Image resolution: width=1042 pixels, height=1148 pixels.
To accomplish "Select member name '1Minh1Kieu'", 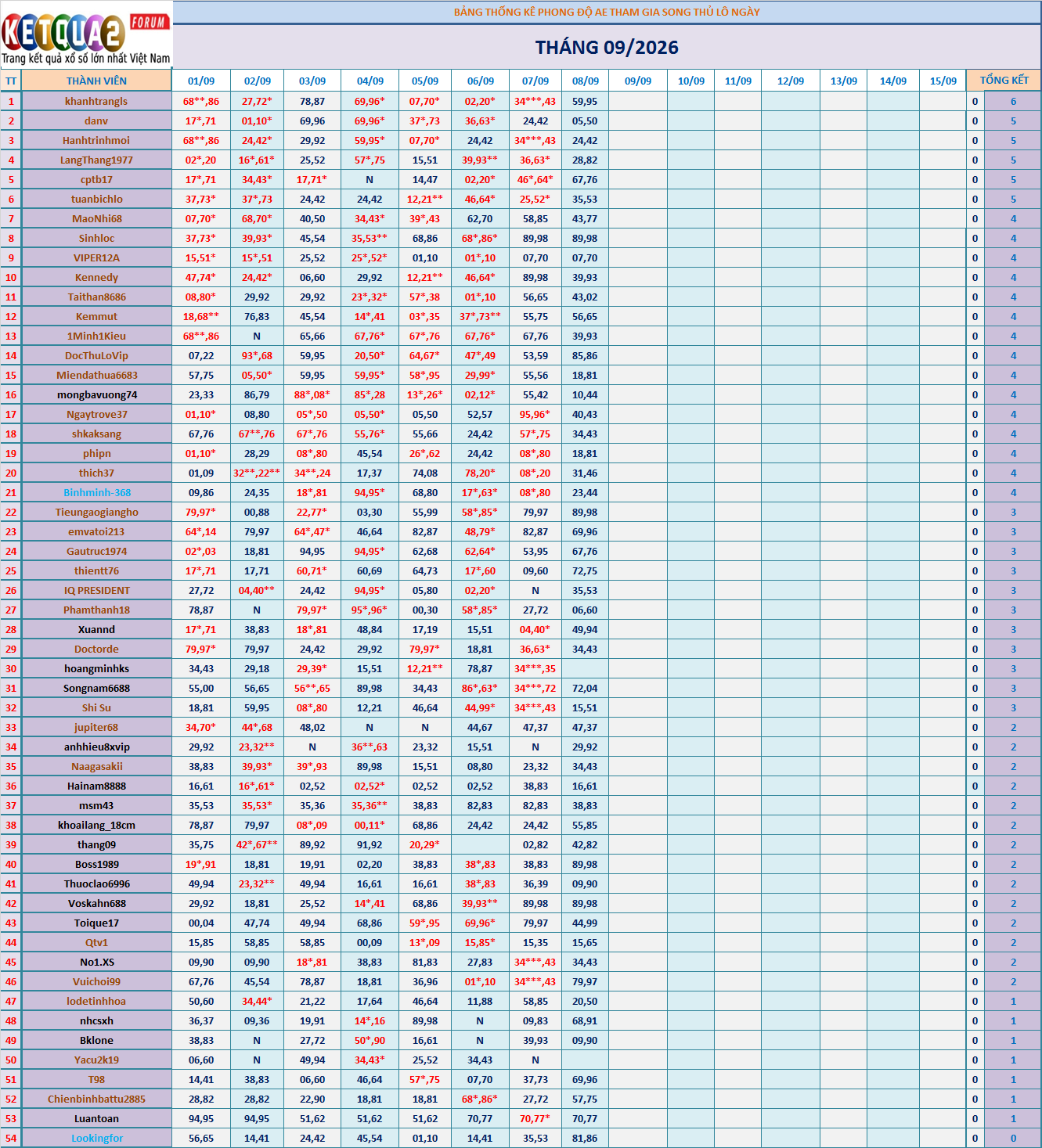I will 96,336.
